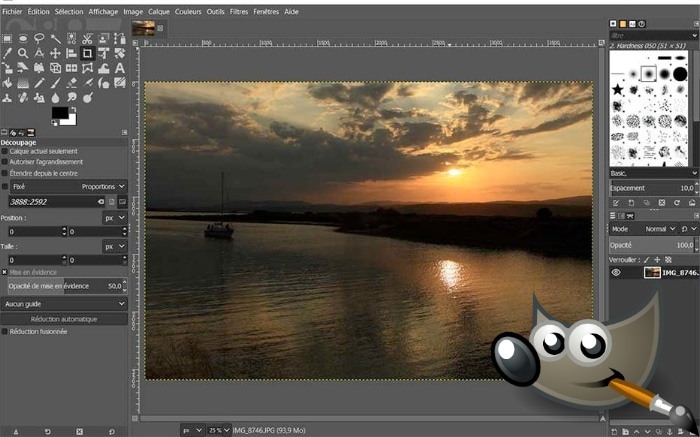Choose the Move tool

coord(55,54)
